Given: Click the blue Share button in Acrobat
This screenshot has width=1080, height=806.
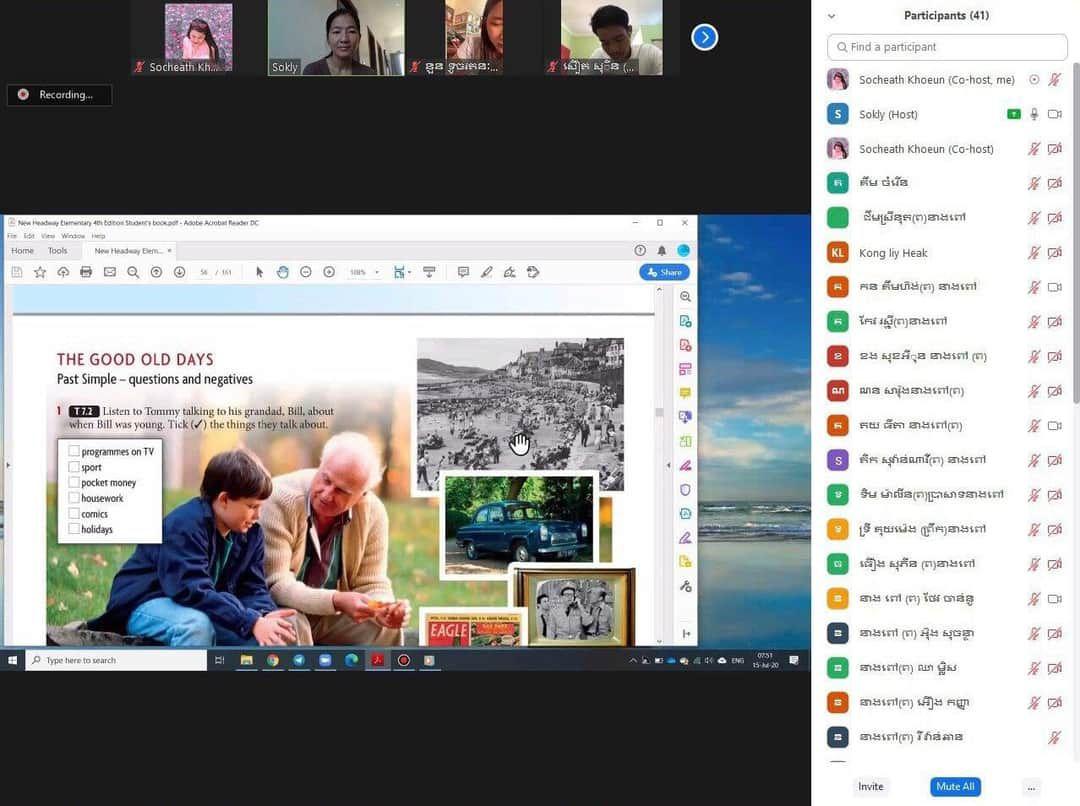Looking at the screenshot, I should pyautogui.click(x=664, y=272).
